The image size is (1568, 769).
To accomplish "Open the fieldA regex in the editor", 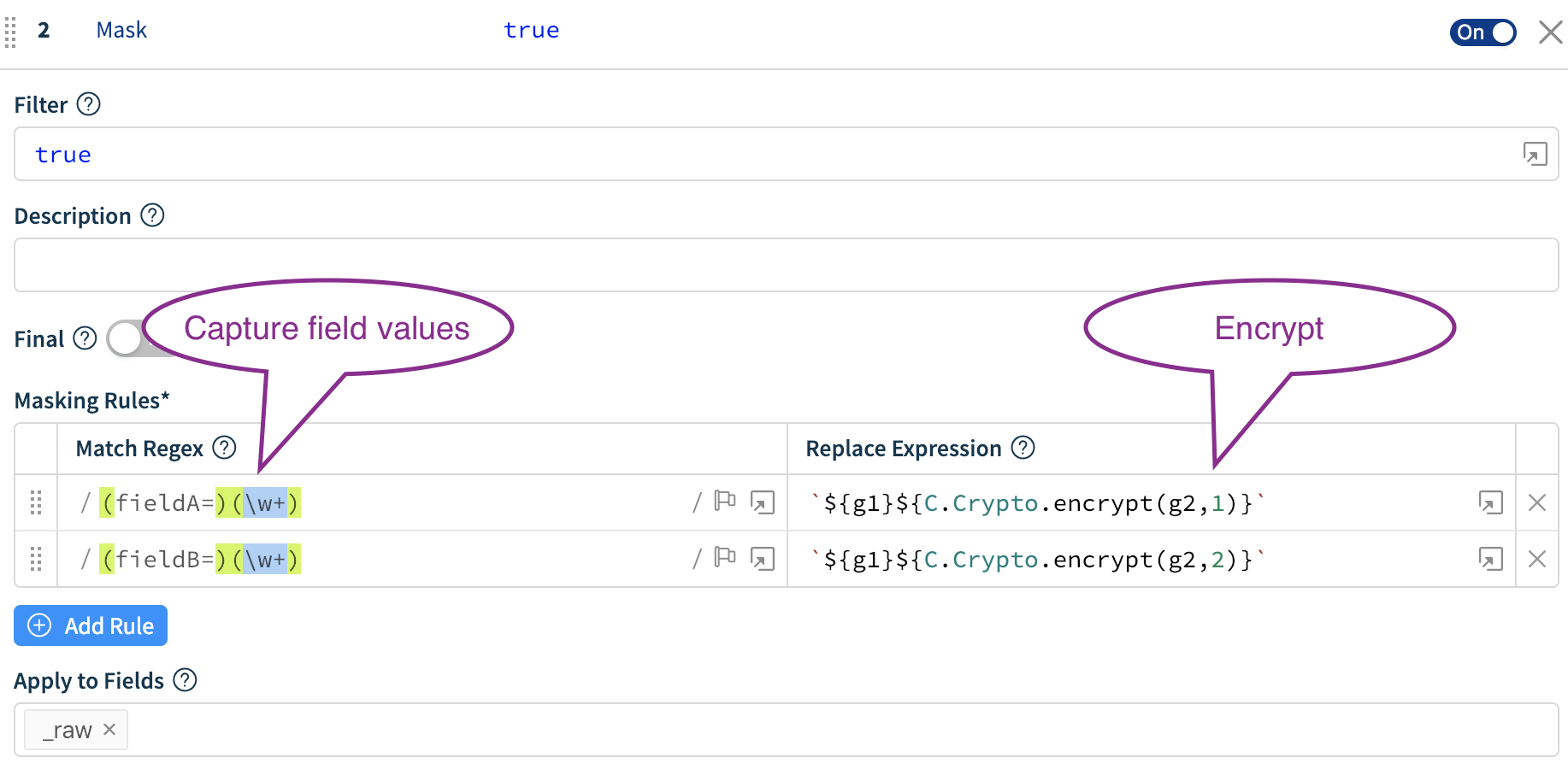I will [763, 502].
